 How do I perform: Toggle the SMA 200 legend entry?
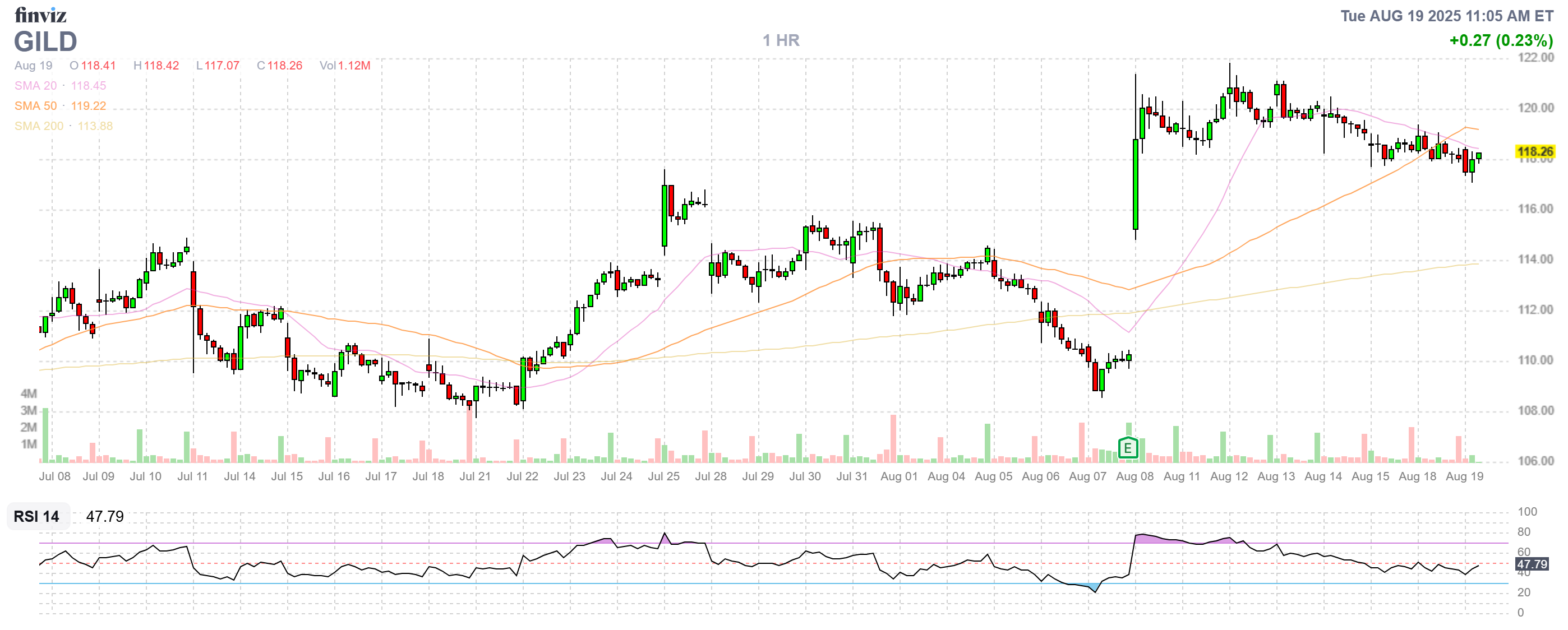(38, 126)
